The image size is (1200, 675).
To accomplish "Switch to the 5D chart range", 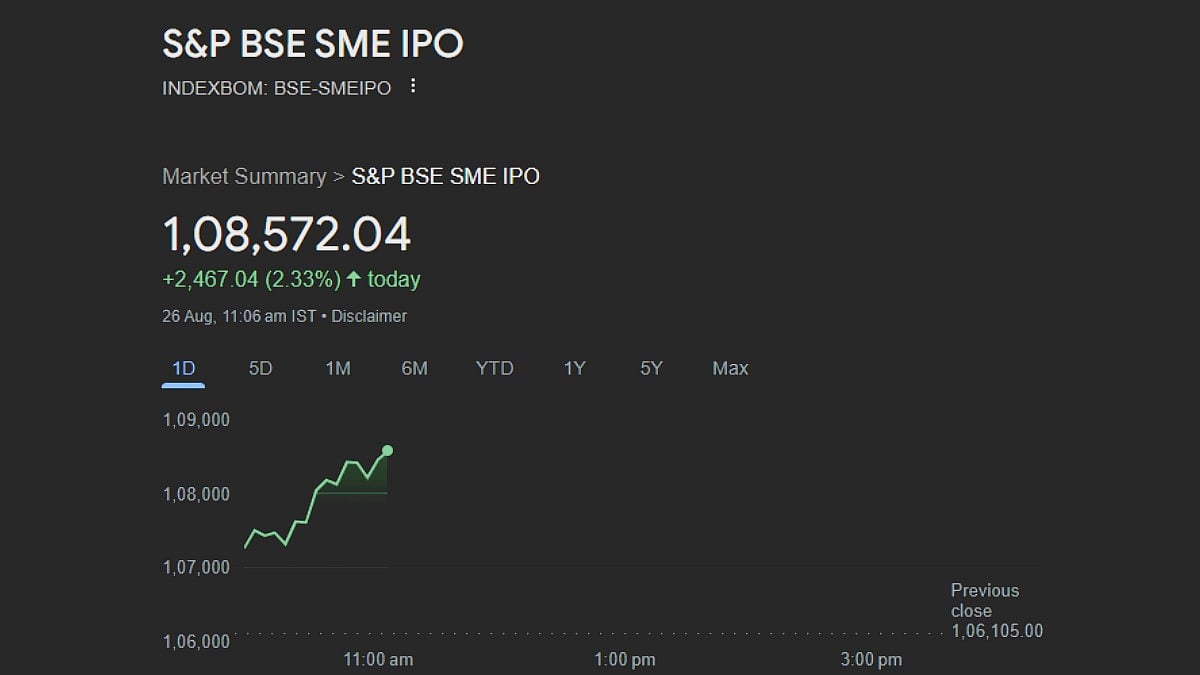I will point(260,369).
